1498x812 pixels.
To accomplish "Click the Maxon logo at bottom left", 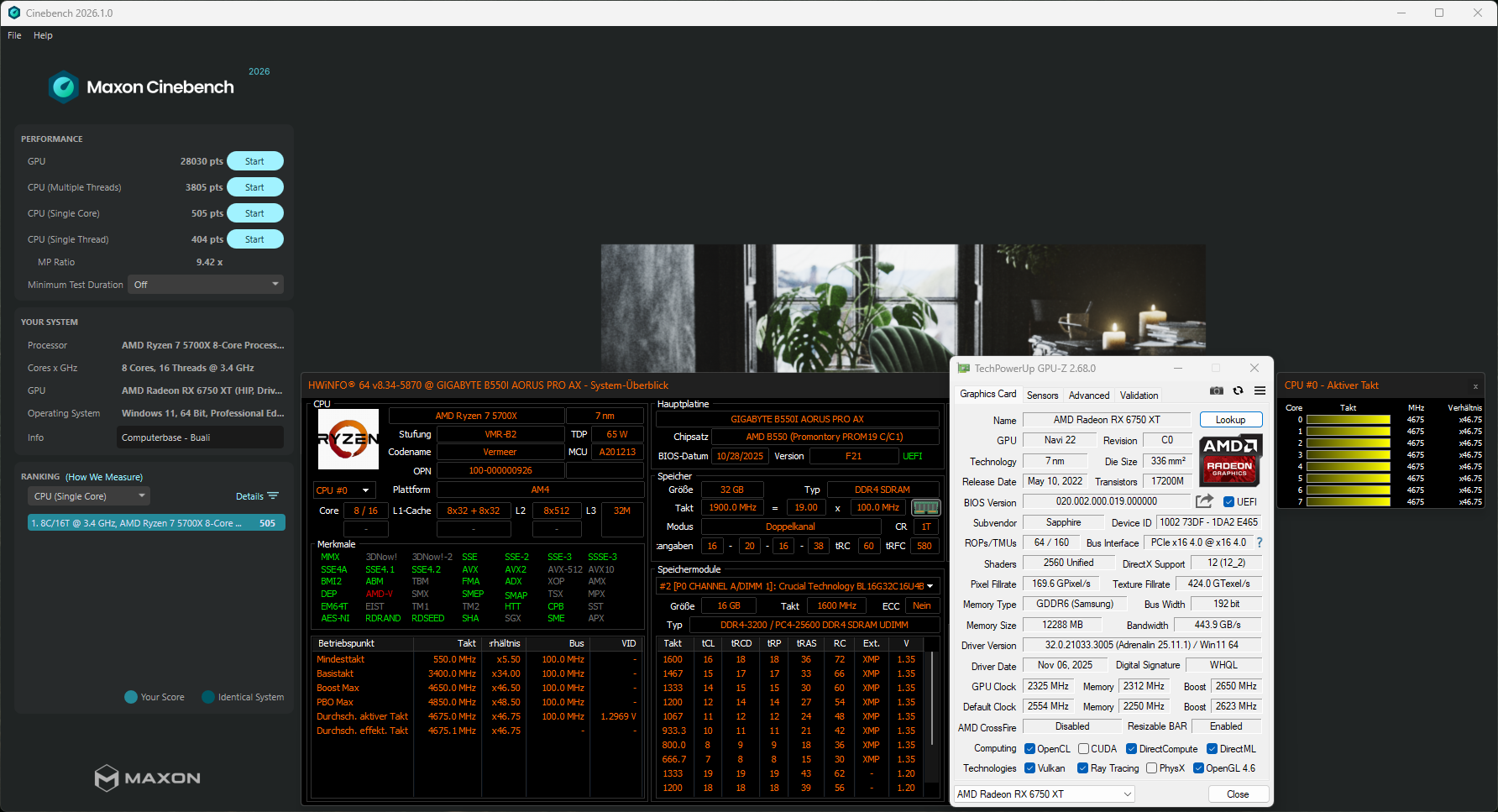I will [148, 778].
